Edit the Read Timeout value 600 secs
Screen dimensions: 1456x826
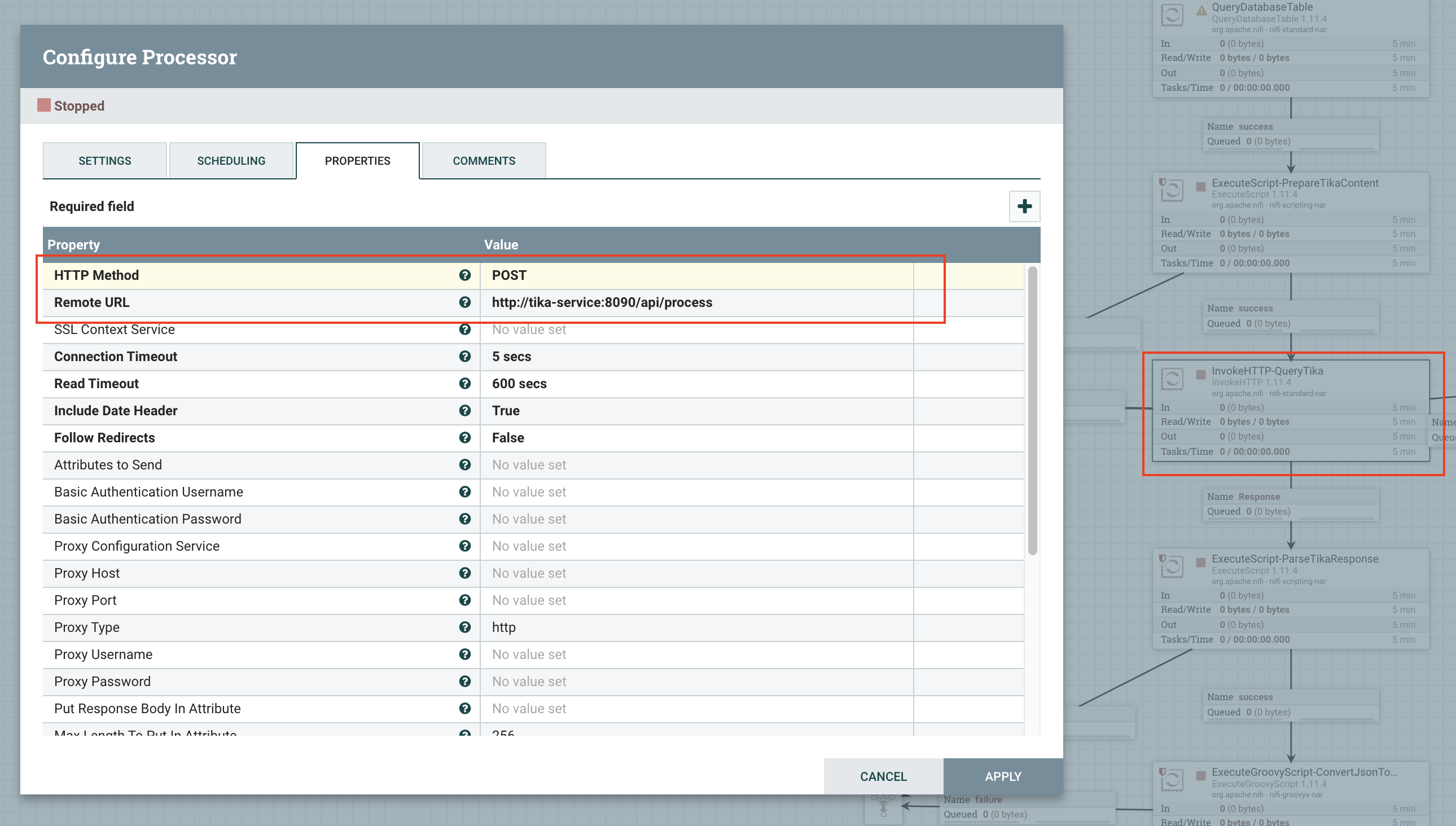point(697,384)
